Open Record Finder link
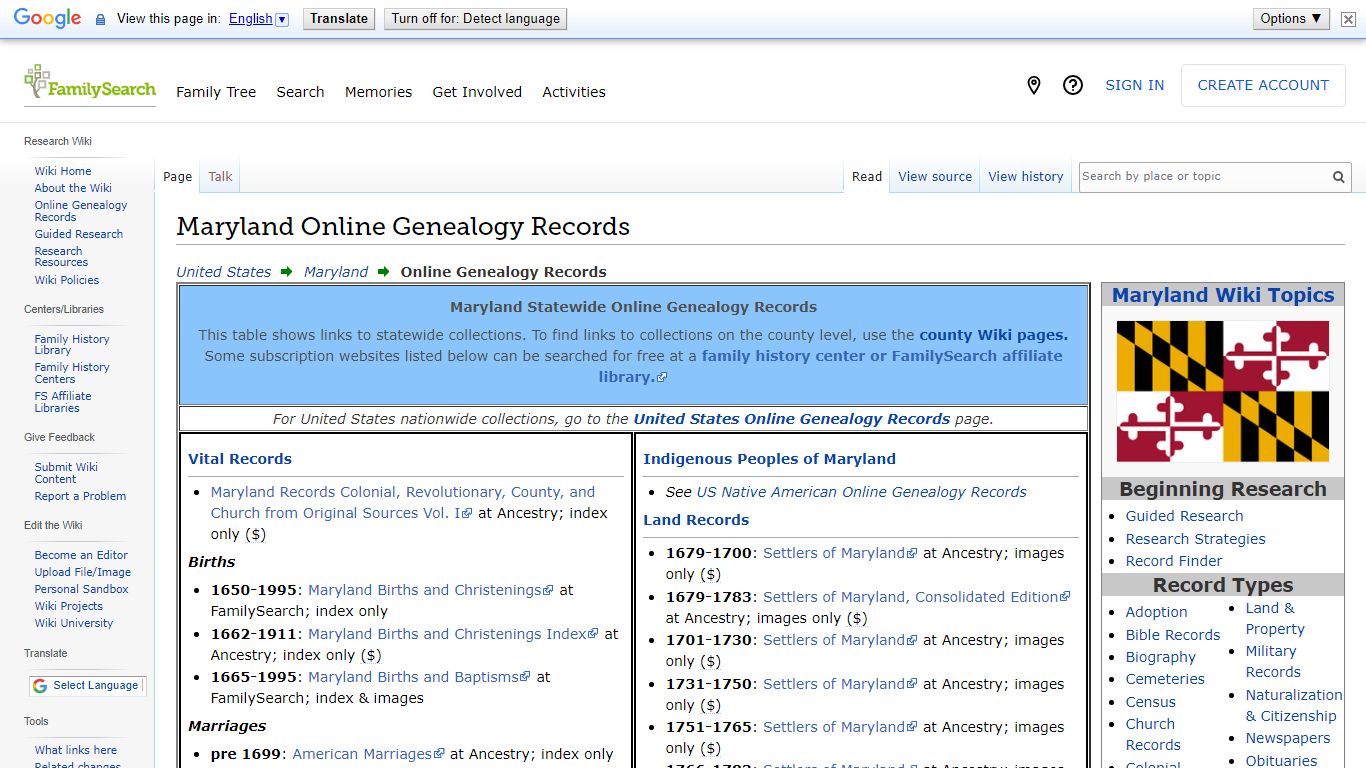 [x=1174, y=561]
